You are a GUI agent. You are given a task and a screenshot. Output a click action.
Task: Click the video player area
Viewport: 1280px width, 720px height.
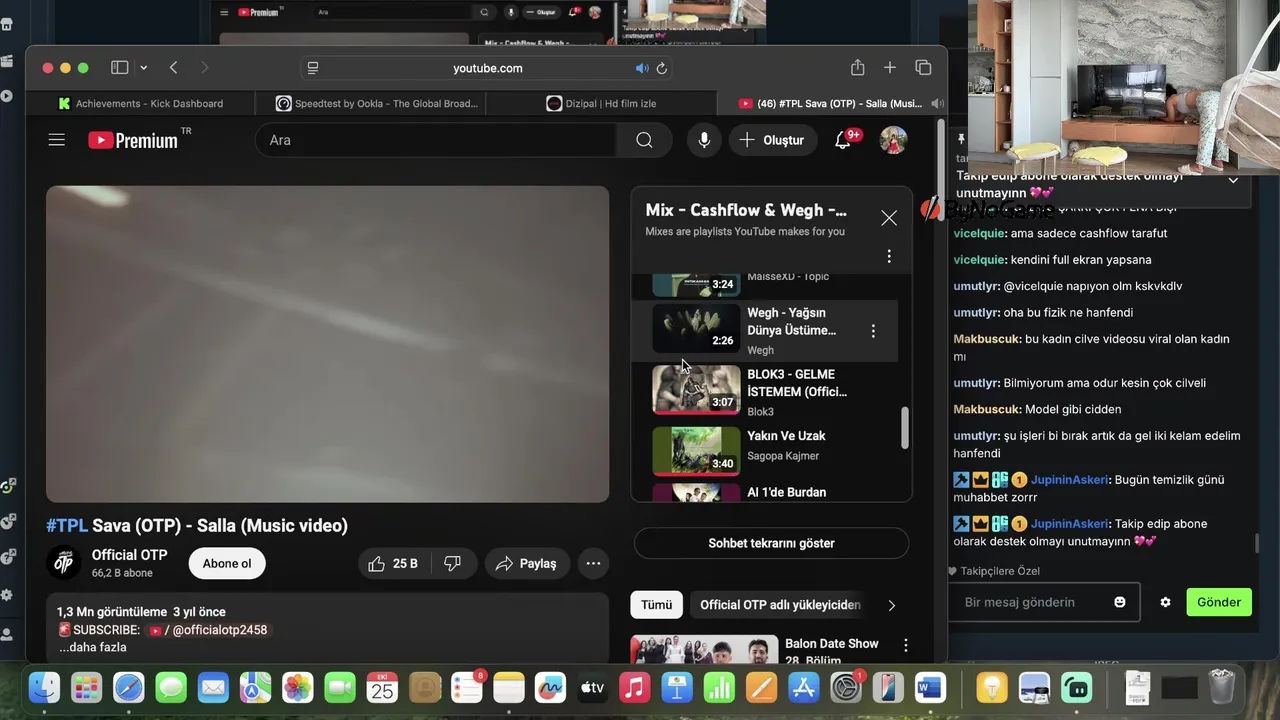(x=327, y=344)
